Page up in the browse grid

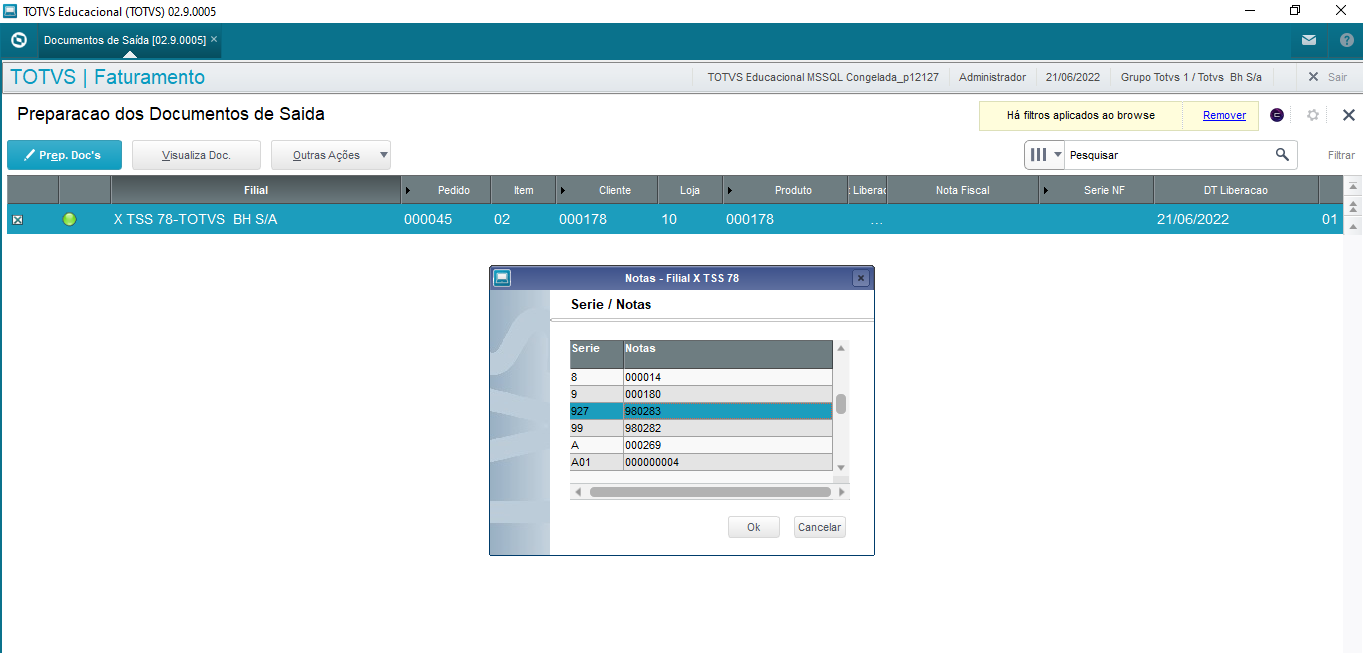(1353, 207)
